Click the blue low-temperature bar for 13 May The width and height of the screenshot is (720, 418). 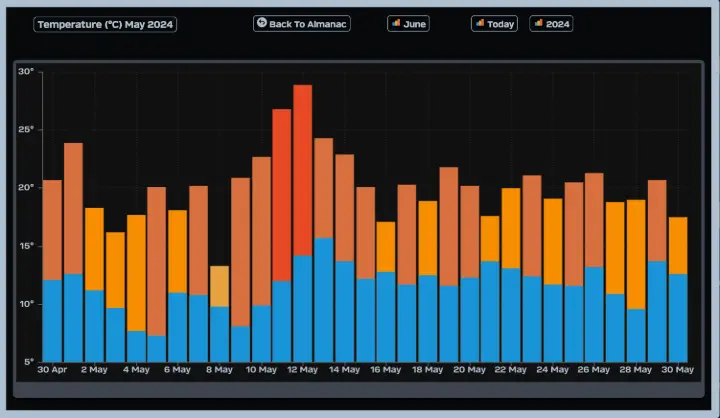click(324, 300)
